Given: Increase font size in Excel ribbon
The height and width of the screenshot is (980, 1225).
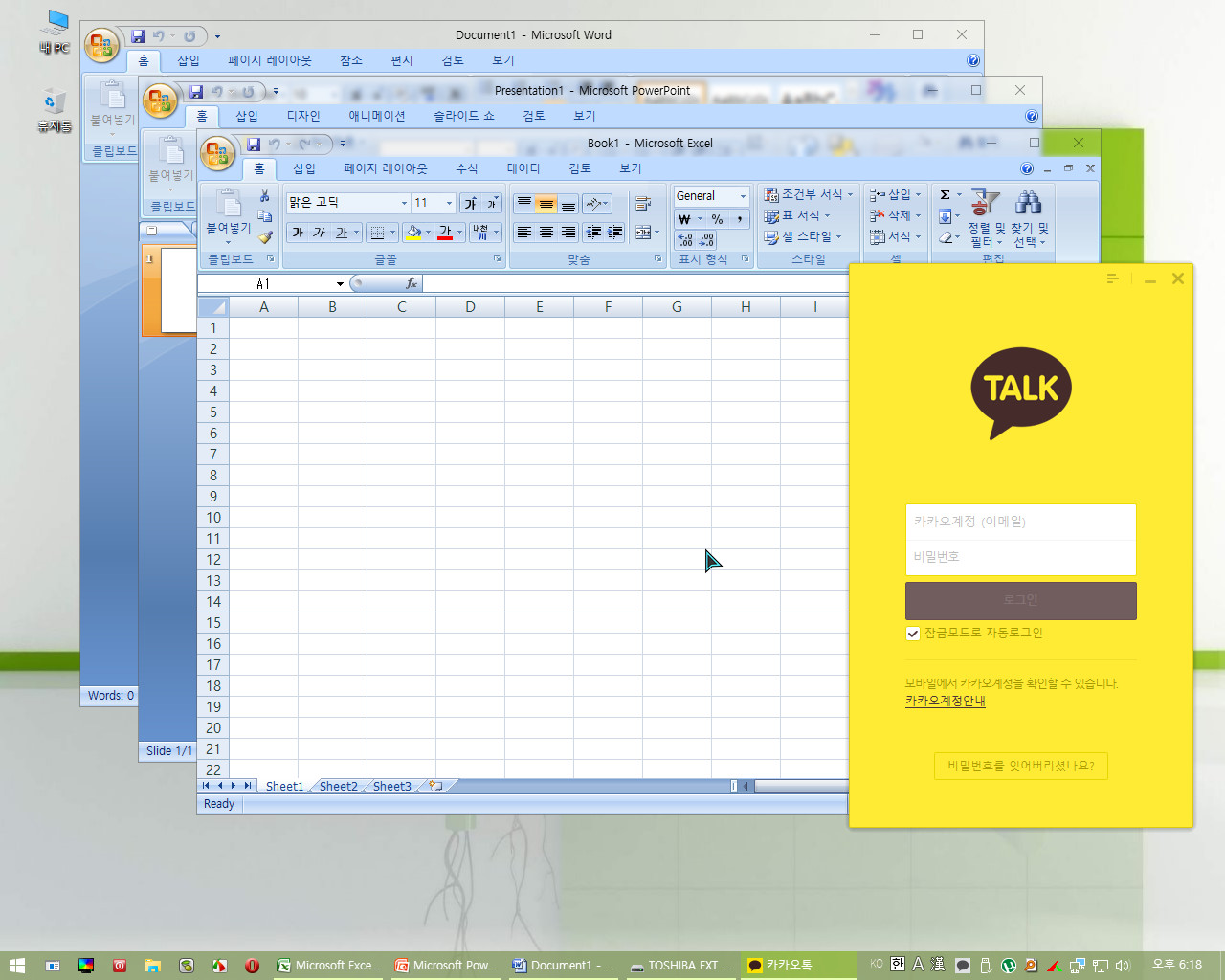Looking at the screenshot, I should pos(471,203).
